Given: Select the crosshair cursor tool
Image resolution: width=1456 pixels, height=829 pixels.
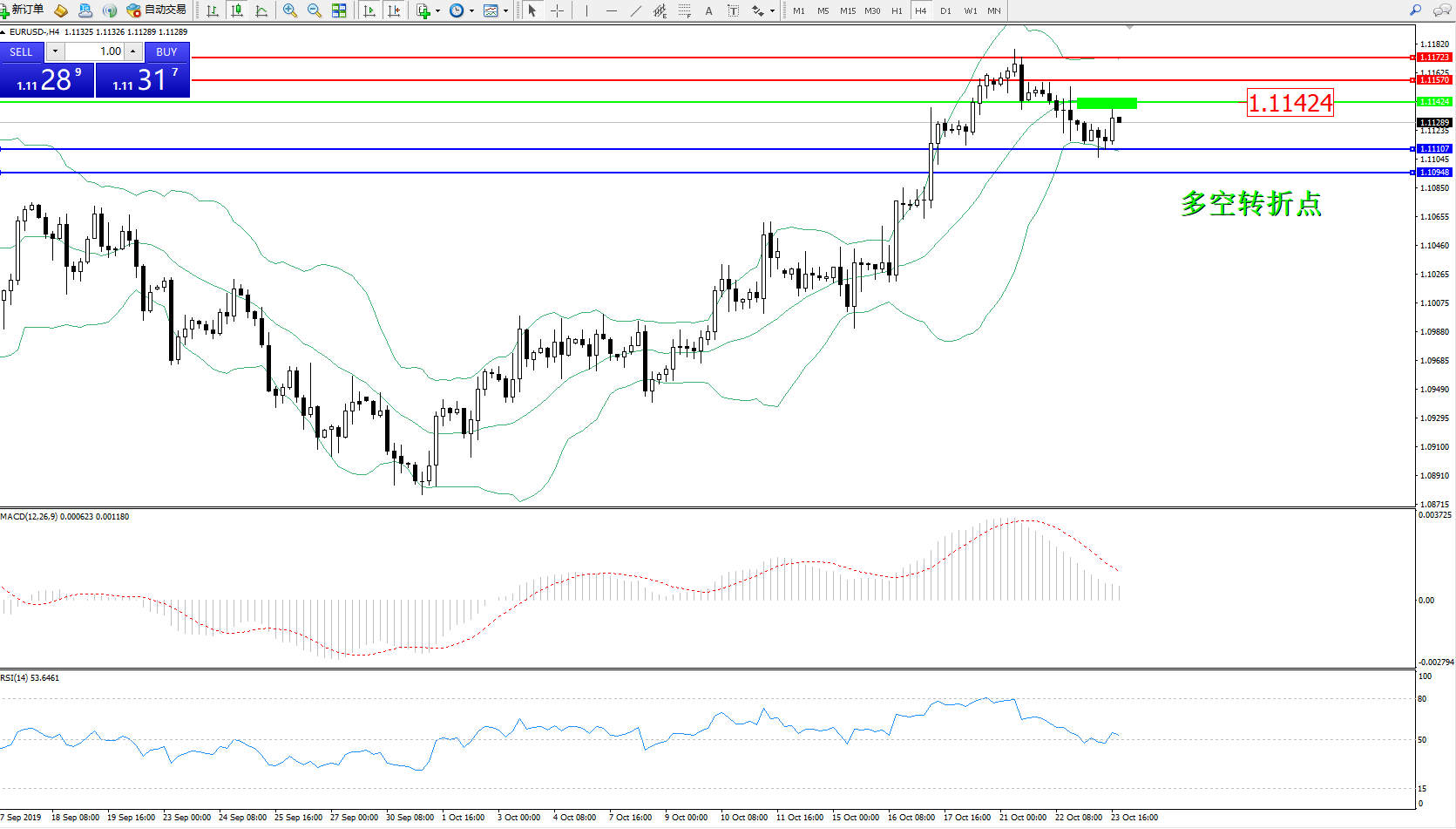Looking at the screenshot, I should [557, 10].
